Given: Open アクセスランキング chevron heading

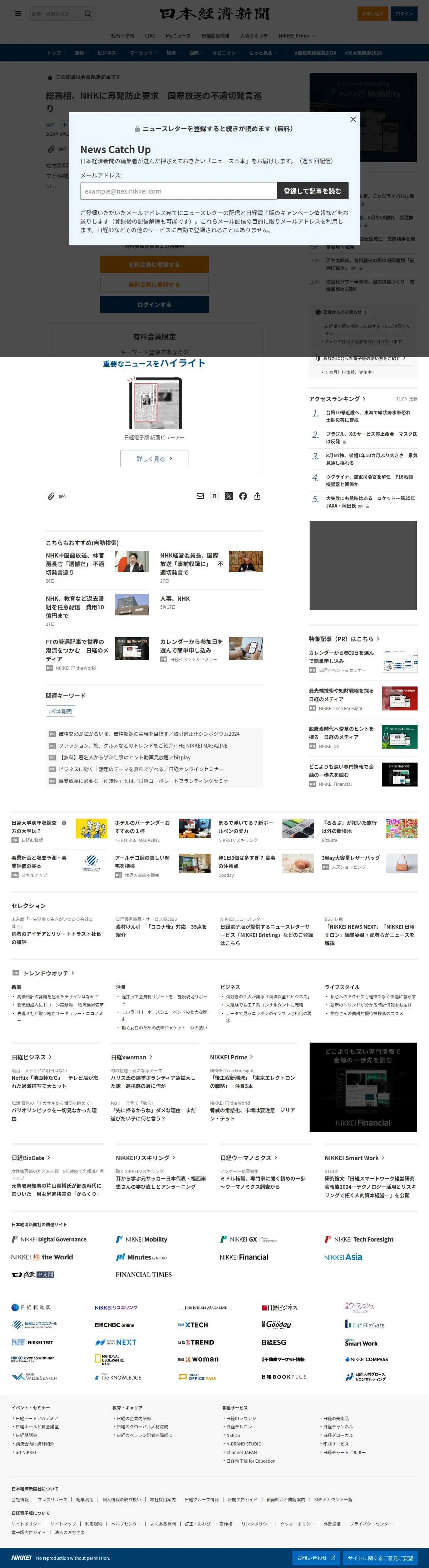Looking at the screenshot, I should pyautogui.click(x=337, y=399).
